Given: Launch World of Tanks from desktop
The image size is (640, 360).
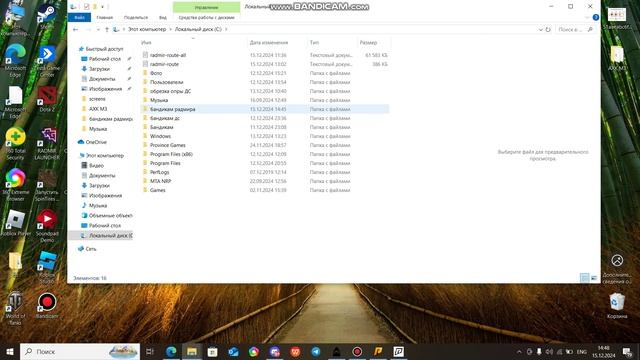Looking at the screenshot, I should click(x=15, y=308).
